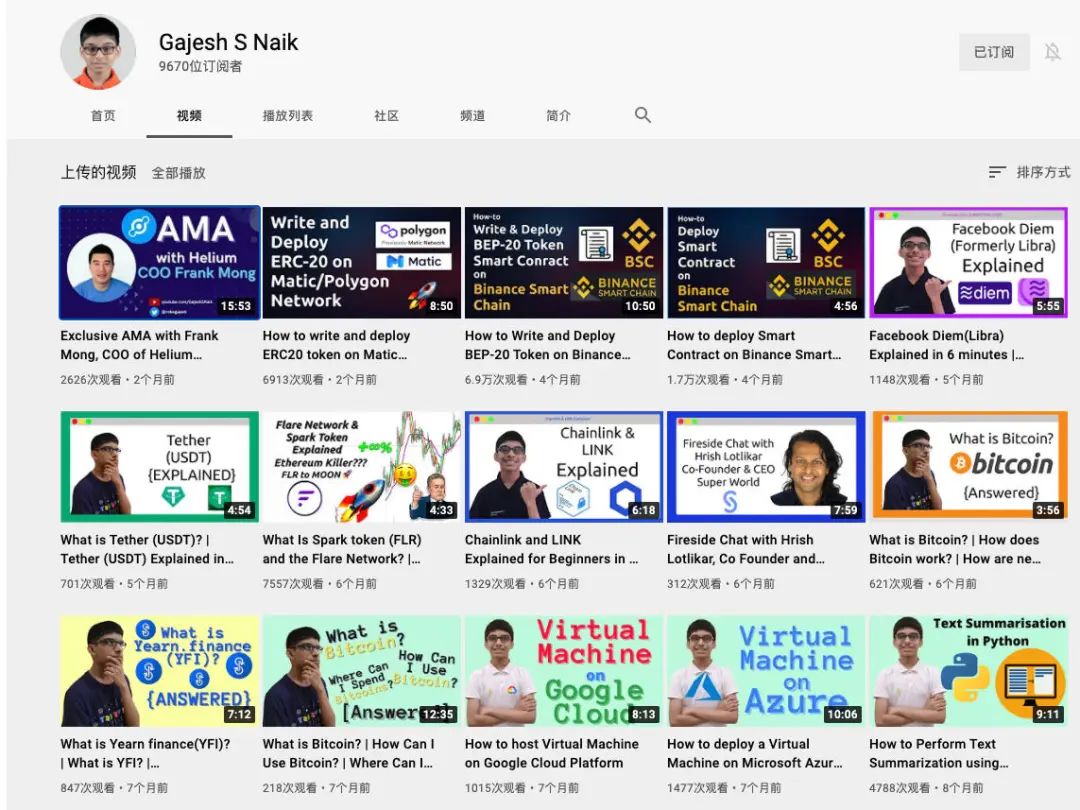
Task: Click 6.9万次观看 view count text
Action: point(496,380)
